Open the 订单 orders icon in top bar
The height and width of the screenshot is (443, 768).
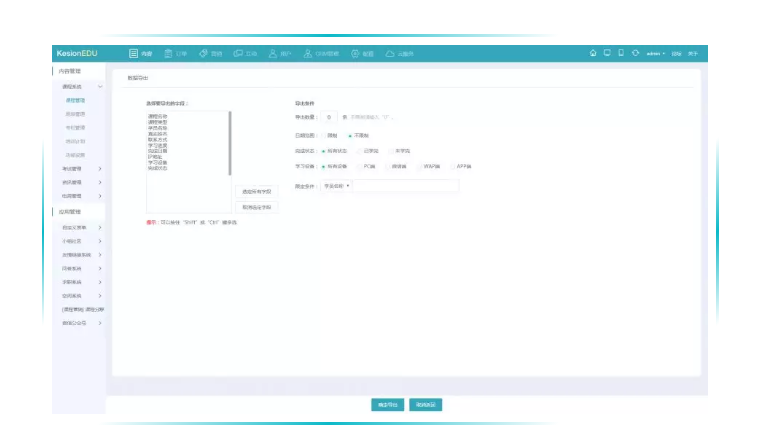click(x=168, y=53)
